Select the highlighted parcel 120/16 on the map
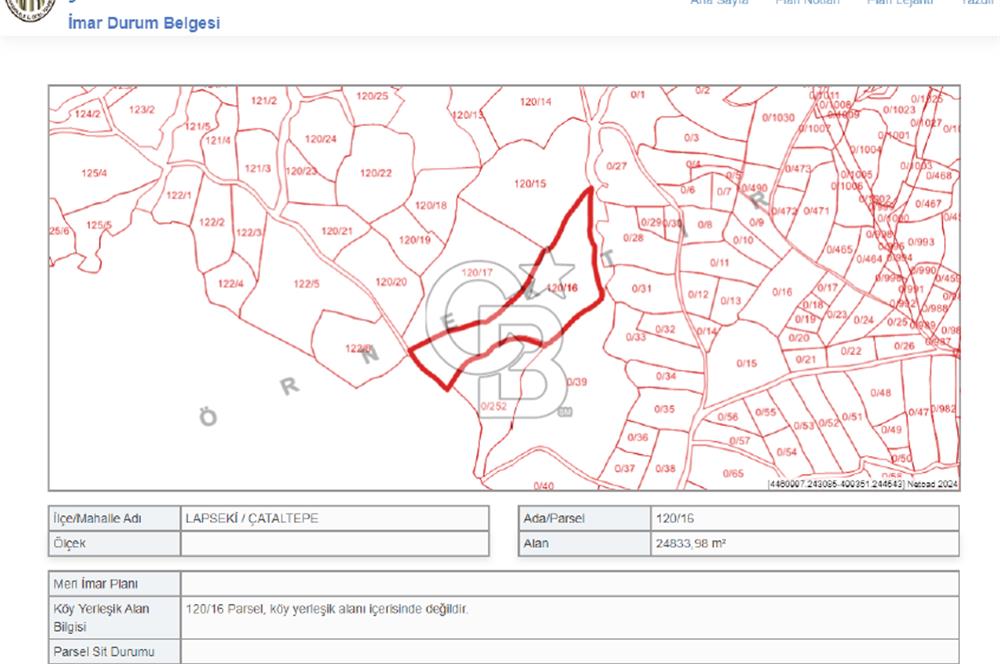This screenshot has width=1000, height=664. coord(563,288)
